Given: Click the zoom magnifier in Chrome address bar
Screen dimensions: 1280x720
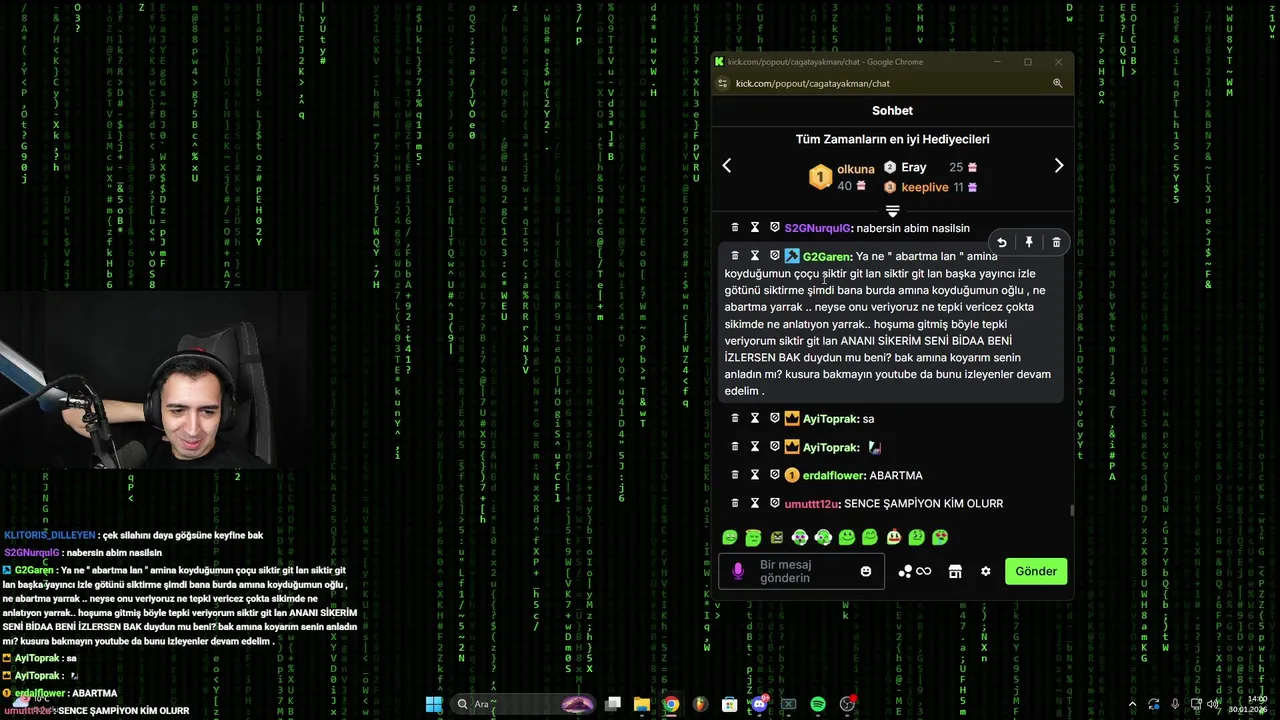Looking at the screenshot, I should [x=1057, y=83].
